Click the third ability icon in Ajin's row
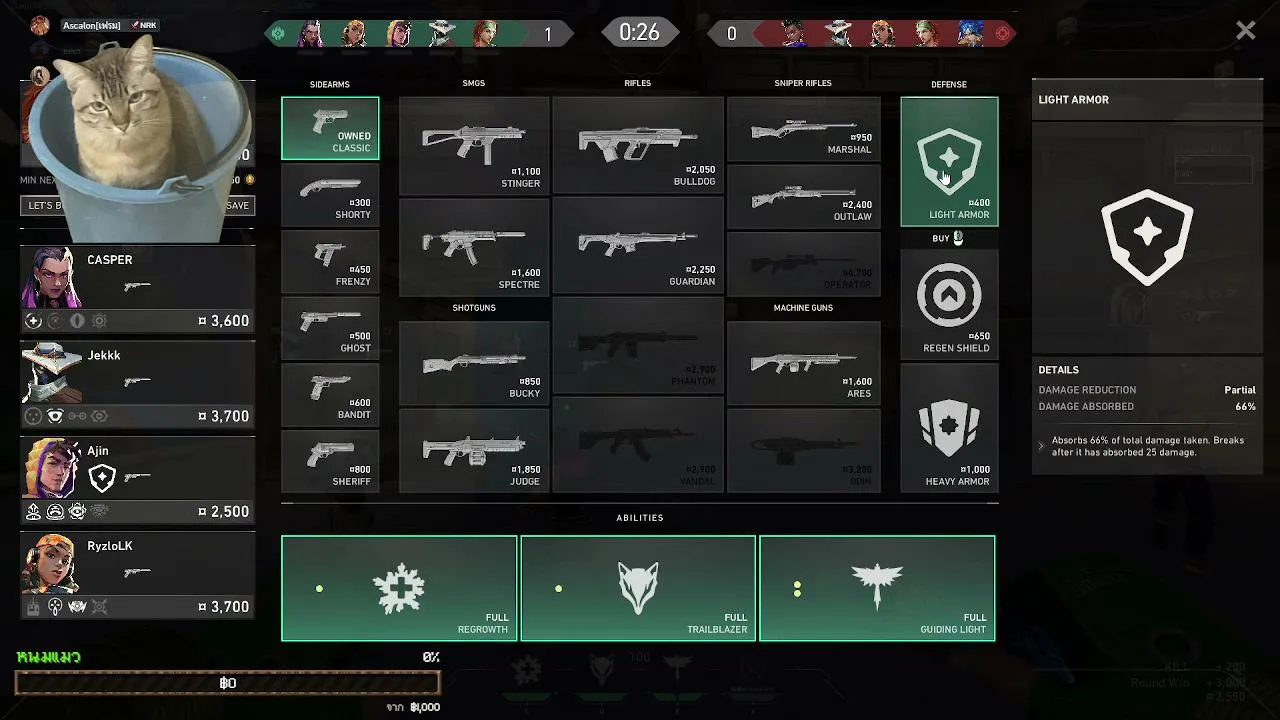 [x=77, y=511]
